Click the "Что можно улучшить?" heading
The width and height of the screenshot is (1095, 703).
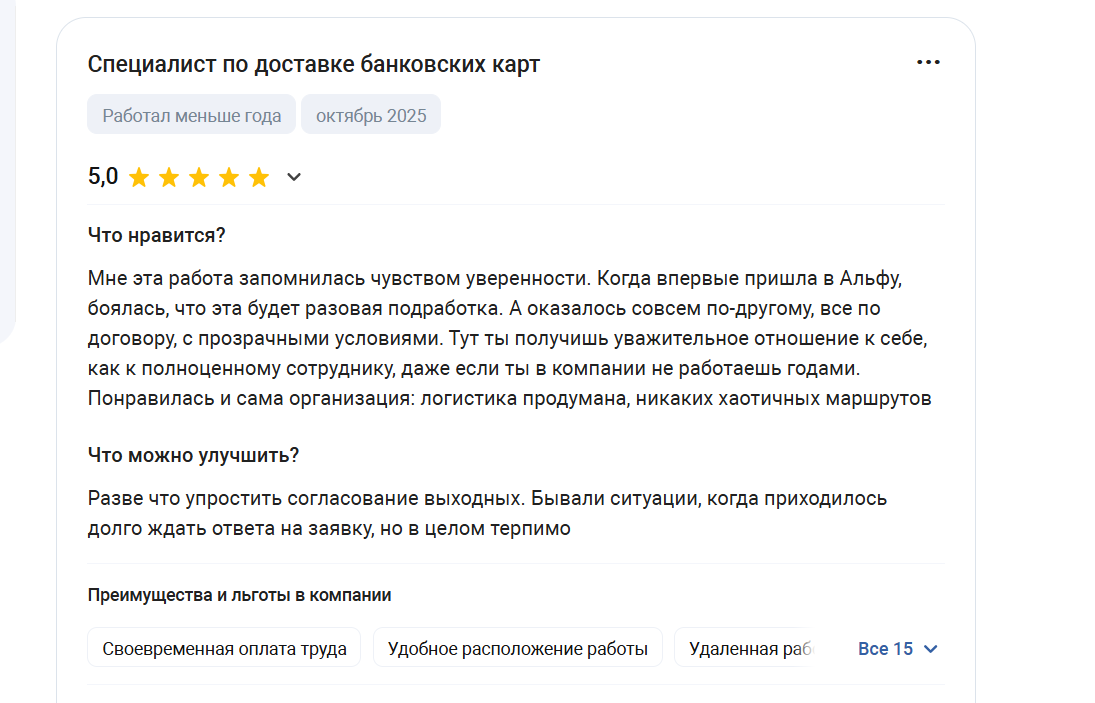pos(194,456)
